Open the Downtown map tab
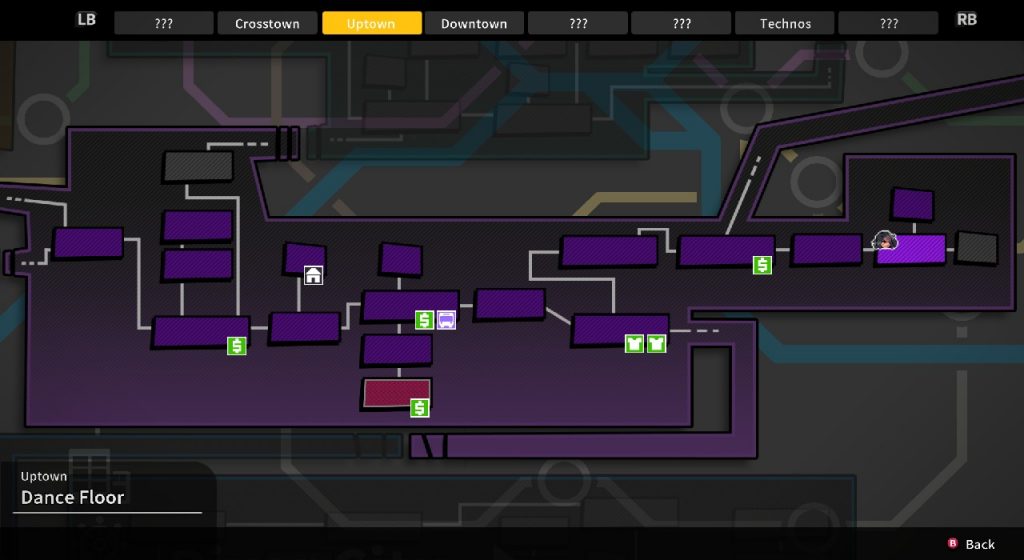The width and height of the screenshot is (1024, 560). coord(474,23)
